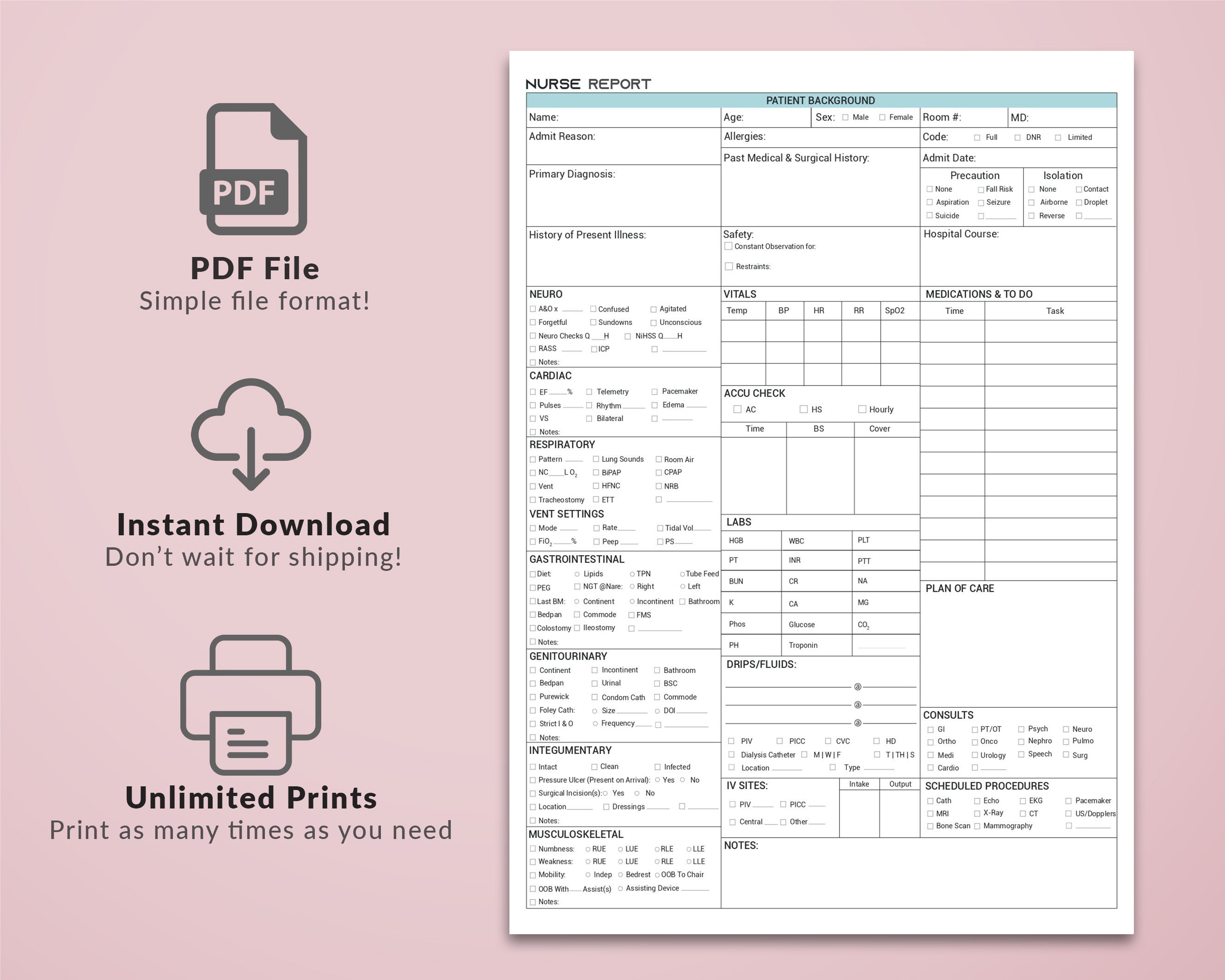Check MRI under Scheduled Procedures
This screenshot has width=1225, height=980.
[930, 813]
